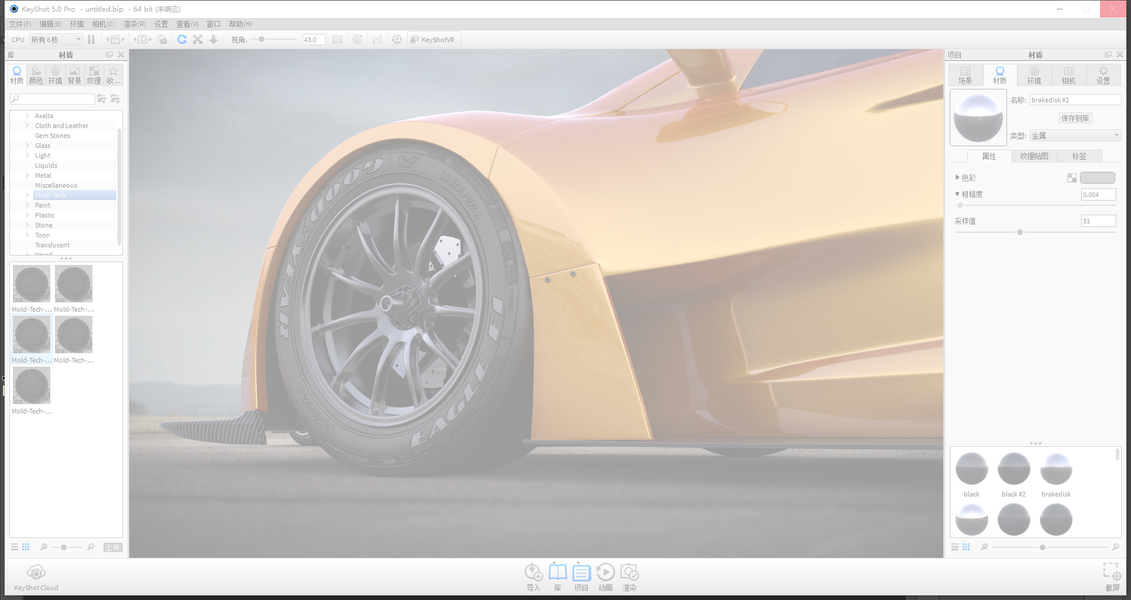This screenshot has height=600, width=1131.
Task: Open the 环境 library tab
Action: point(56,75)
